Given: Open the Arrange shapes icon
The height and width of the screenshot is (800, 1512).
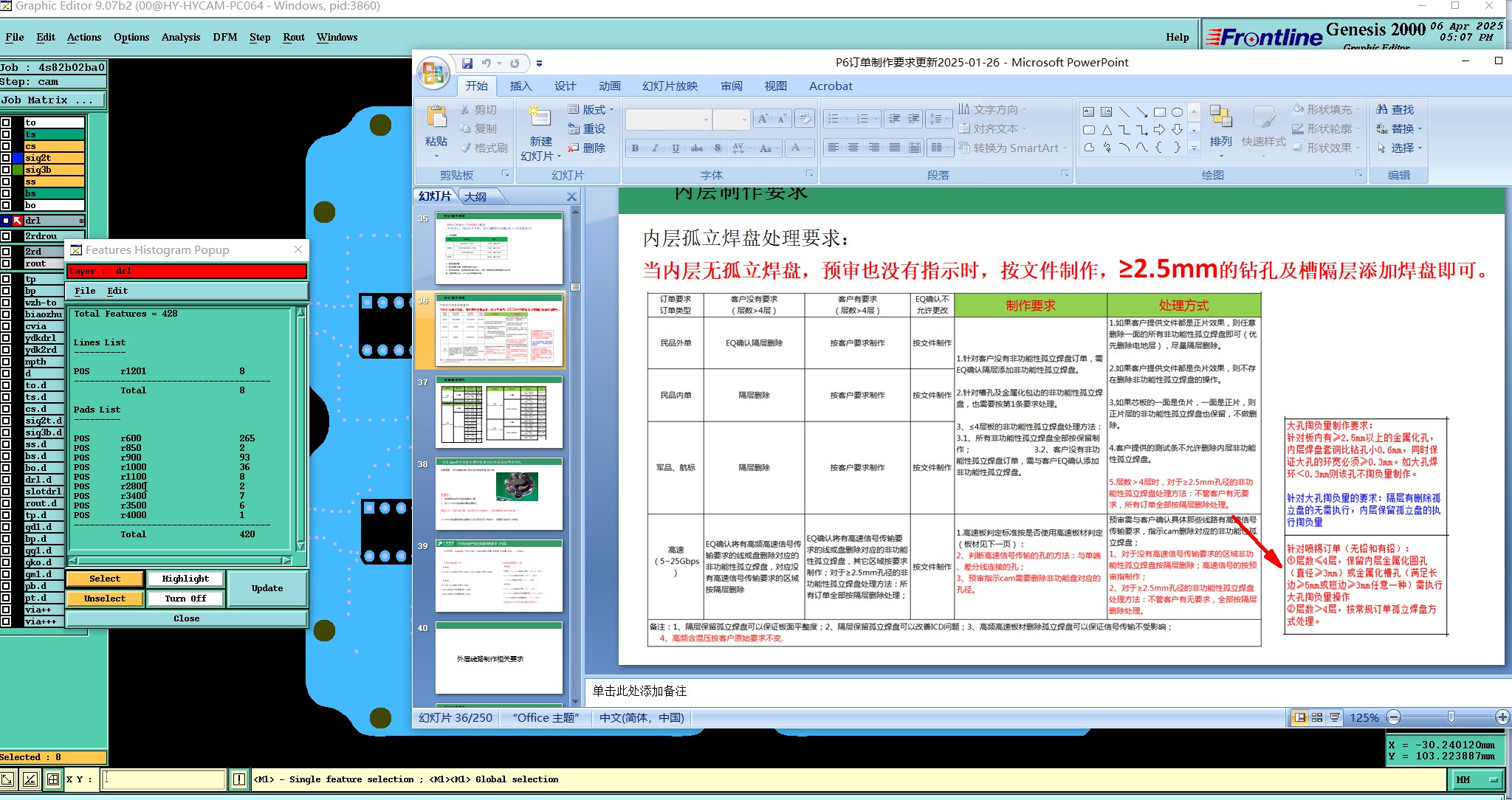Looking at the screenshot, I should point(1220,118).
